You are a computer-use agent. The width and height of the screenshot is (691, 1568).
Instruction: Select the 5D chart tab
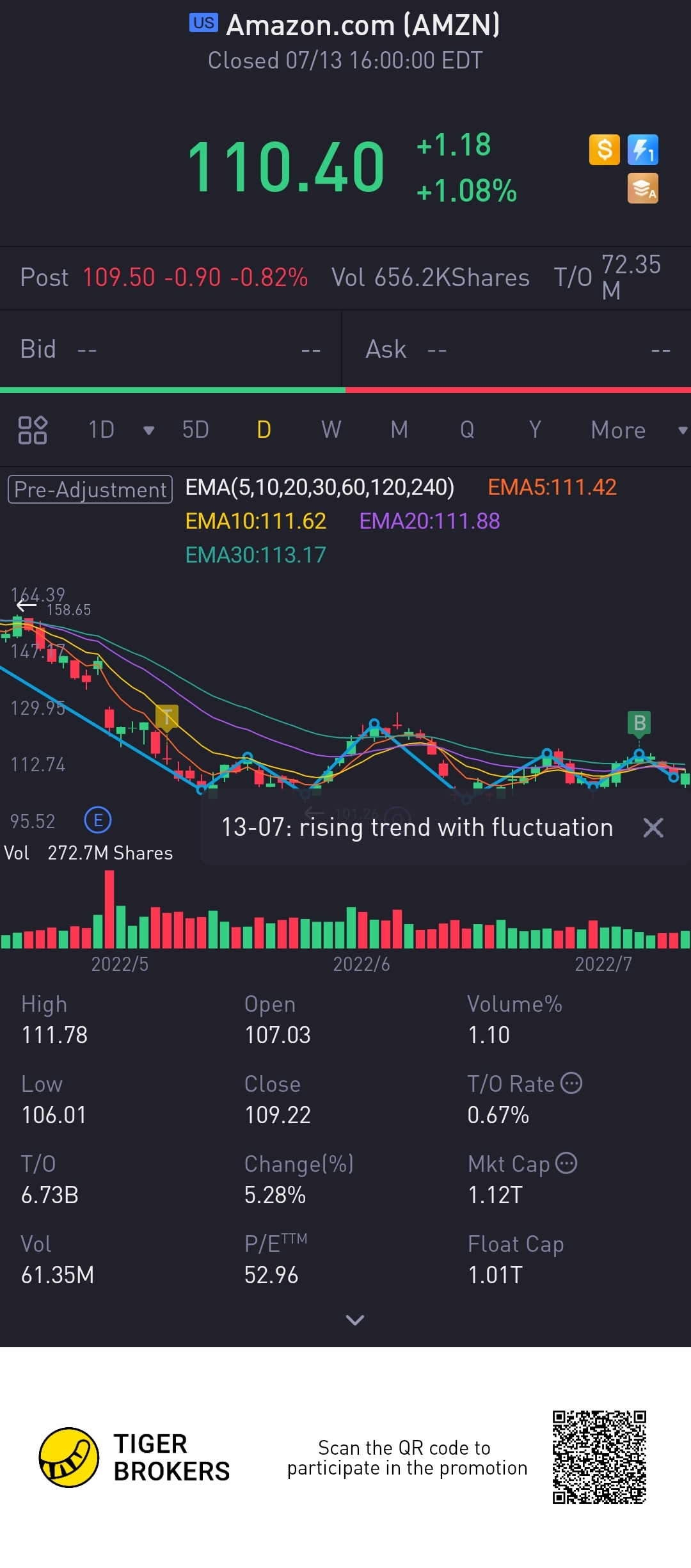(196, 430)
